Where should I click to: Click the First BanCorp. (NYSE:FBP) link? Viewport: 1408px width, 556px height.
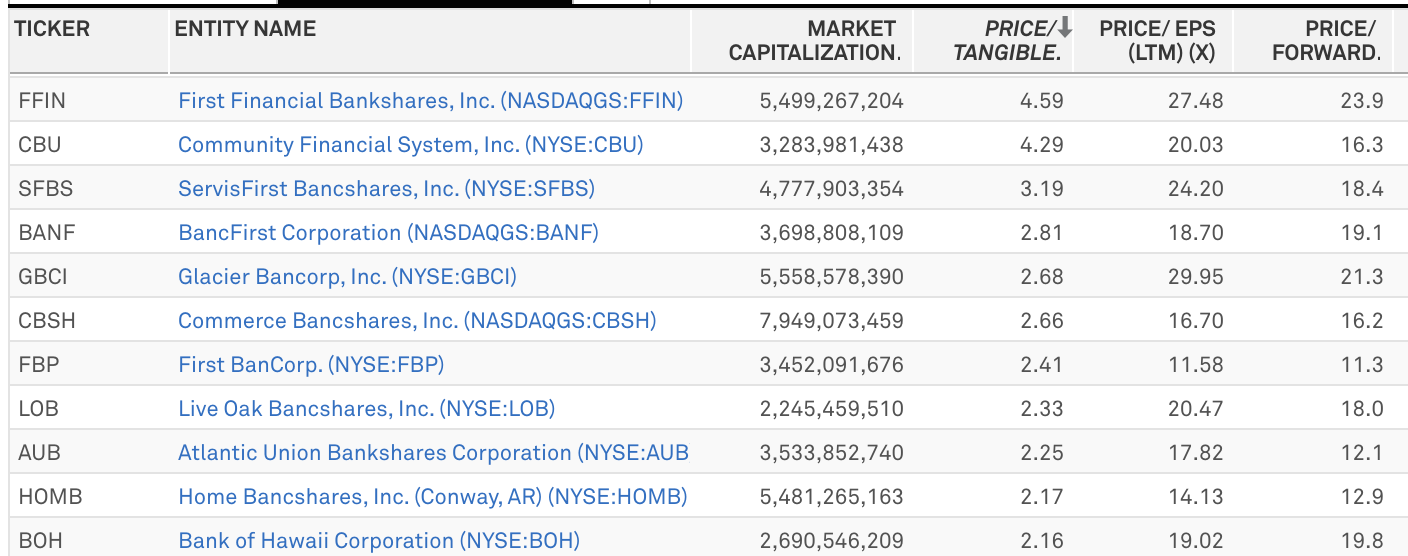pos(311,365)
